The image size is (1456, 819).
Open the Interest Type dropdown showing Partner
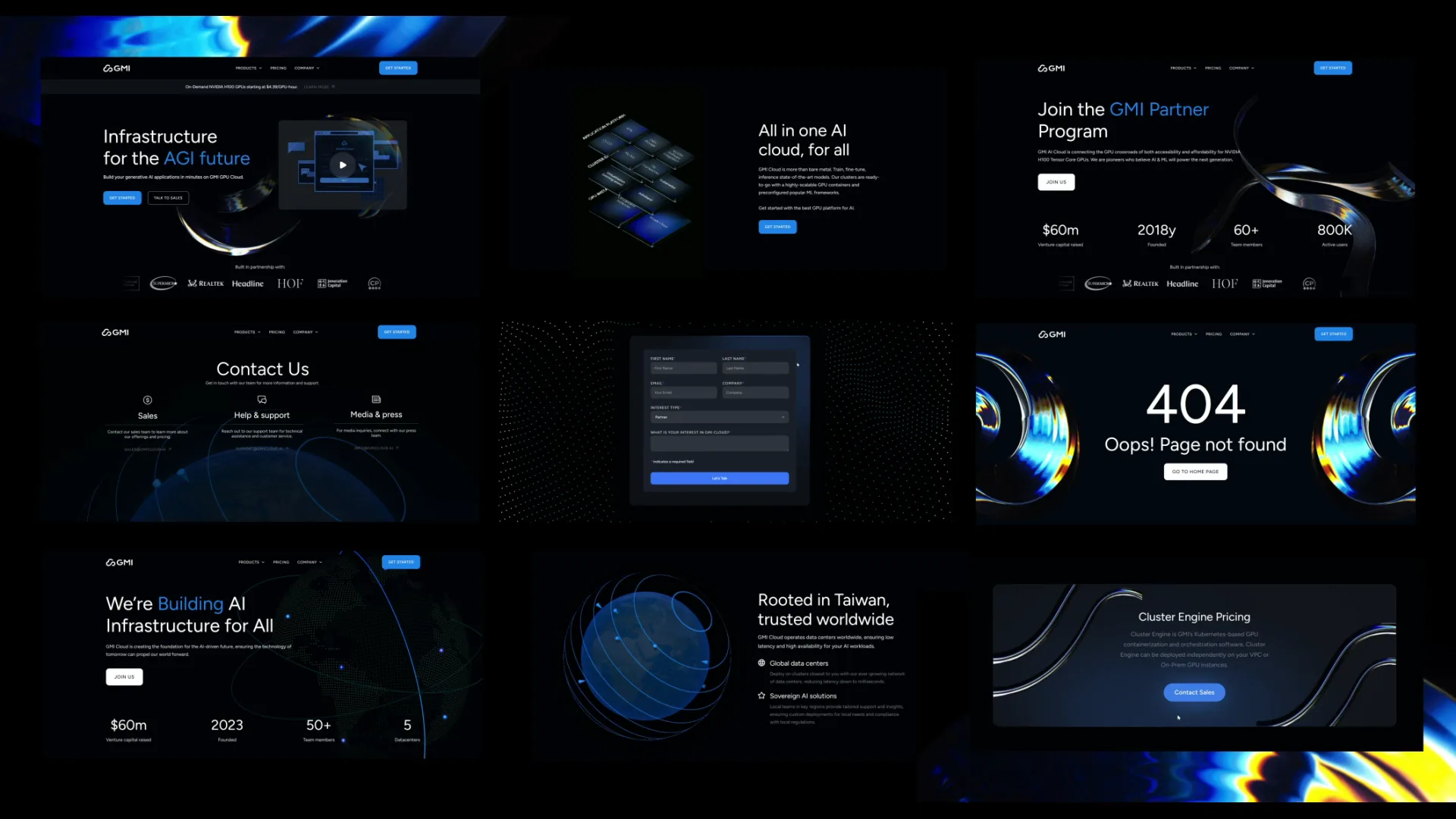coord(720,417)
